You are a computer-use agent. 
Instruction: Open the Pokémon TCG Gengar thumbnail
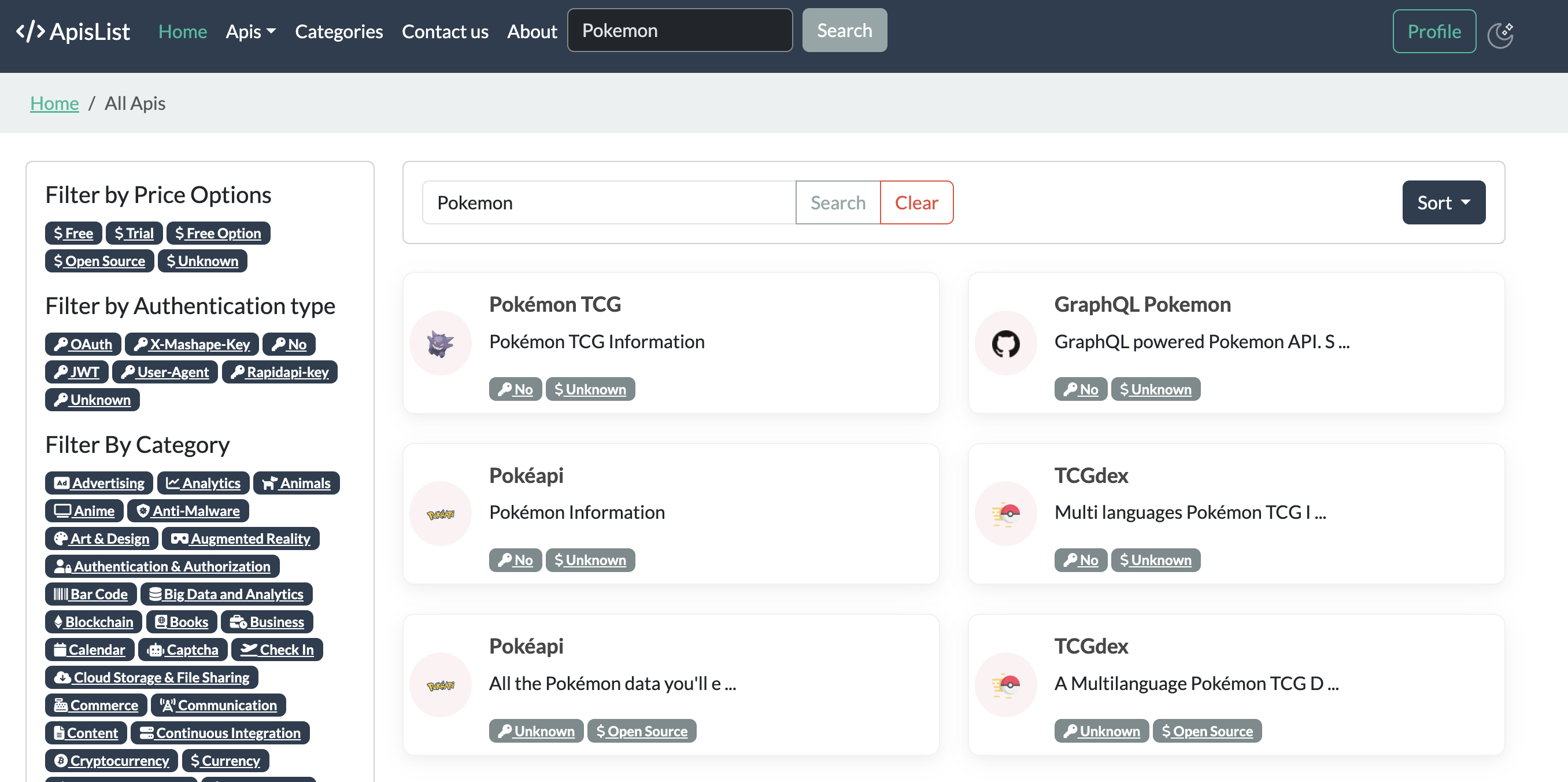click(441, 343)
